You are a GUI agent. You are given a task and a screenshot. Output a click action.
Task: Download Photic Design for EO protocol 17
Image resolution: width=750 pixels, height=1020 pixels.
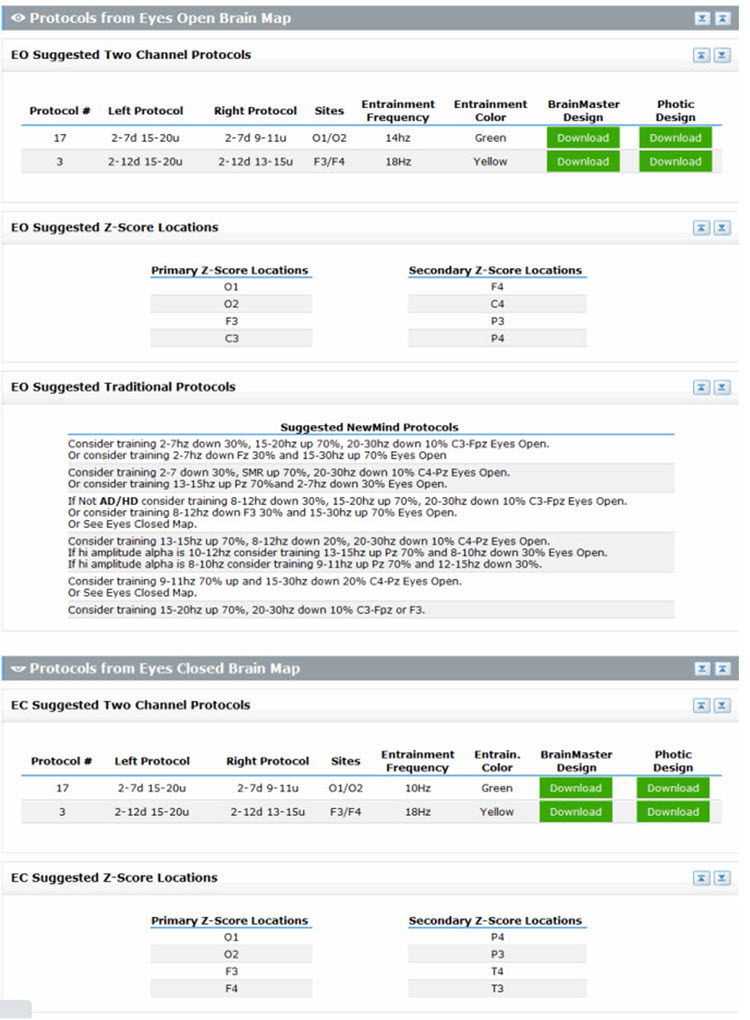[675, 138]
